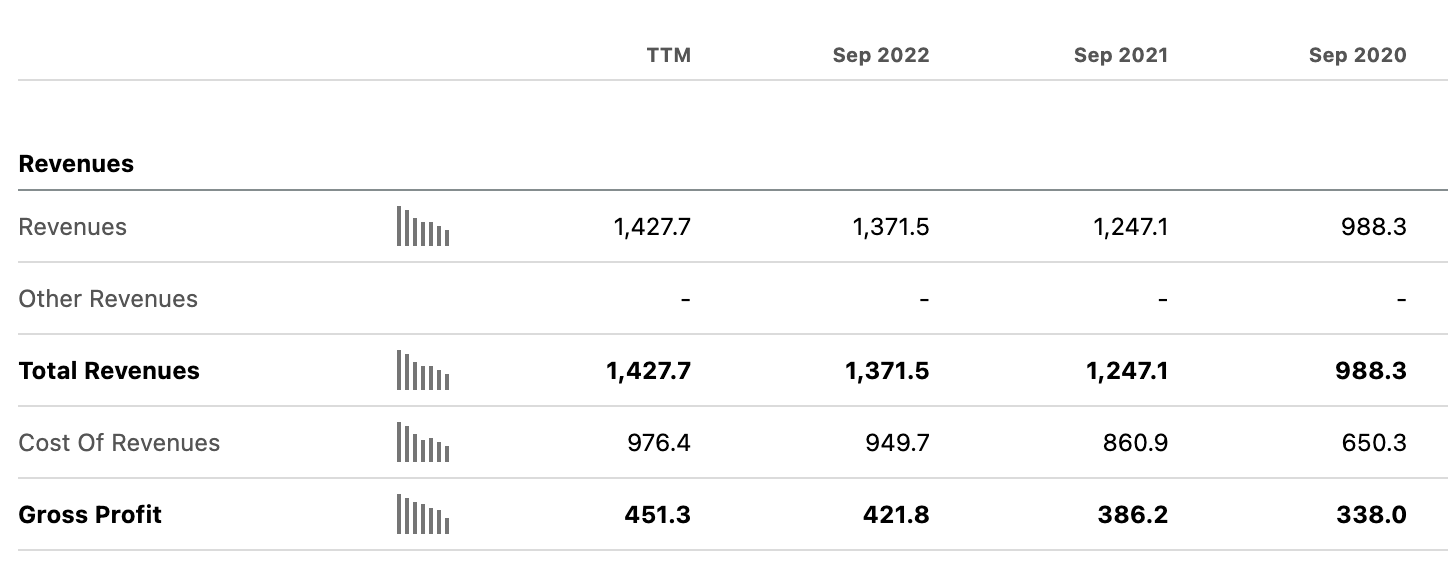Select Sep 2021 gross profit 386.2
Screen dimensions: 1448x580
(x=1135, y=515)
